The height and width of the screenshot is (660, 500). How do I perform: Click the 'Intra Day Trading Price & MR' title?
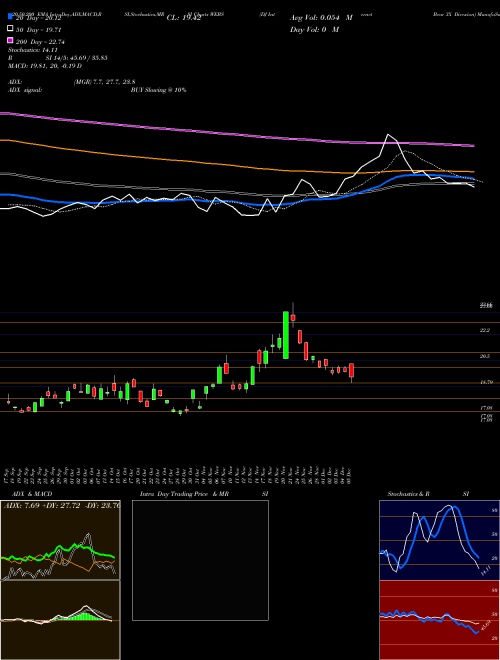tap(184, 494)
